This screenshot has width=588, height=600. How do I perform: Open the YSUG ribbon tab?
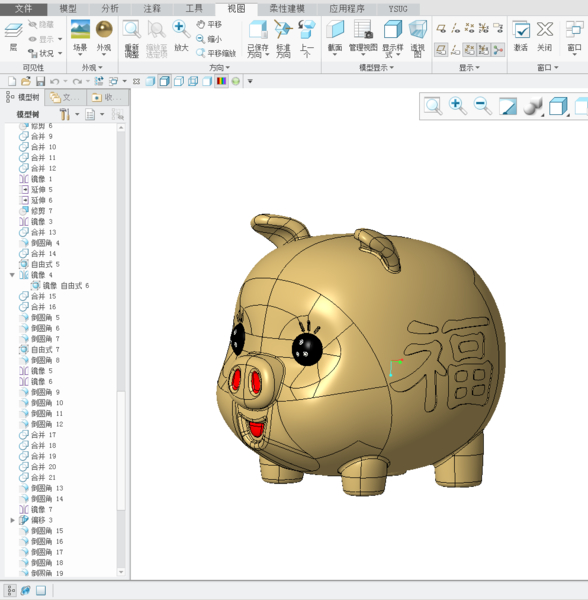click(x=398, y=9)
